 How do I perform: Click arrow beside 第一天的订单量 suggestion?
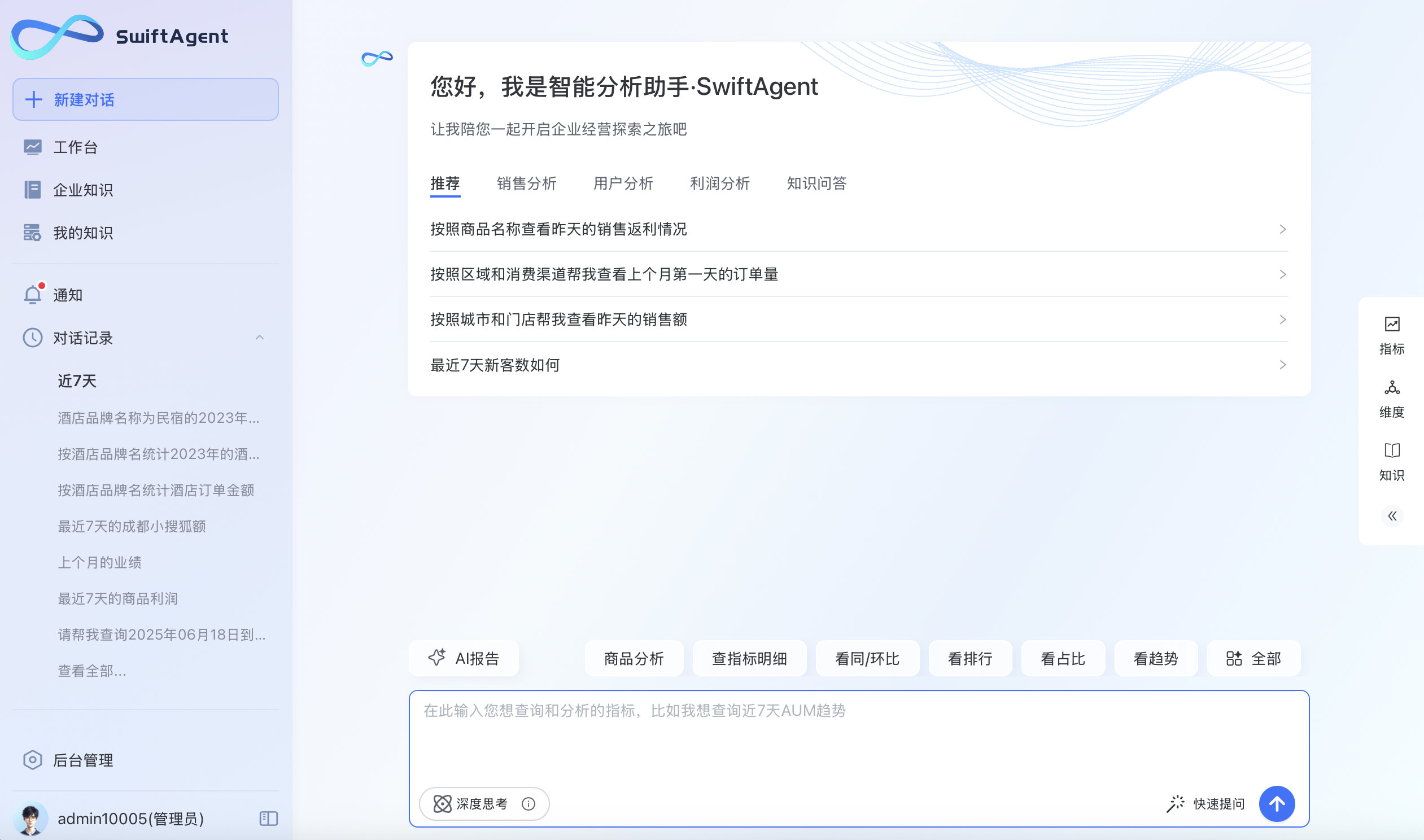(x=1282, y=274)
